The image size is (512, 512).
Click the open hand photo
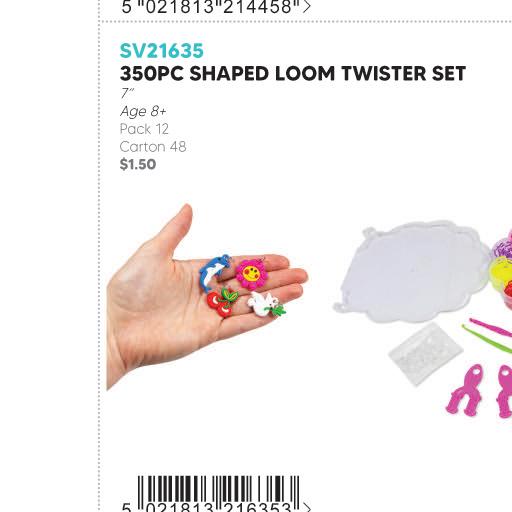[x=207, y=297]
